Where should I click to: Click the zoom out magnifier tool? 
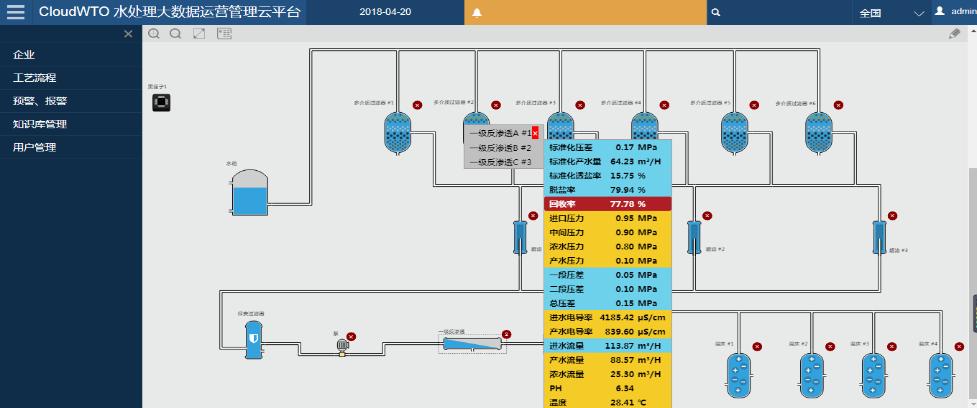(175, 34)
